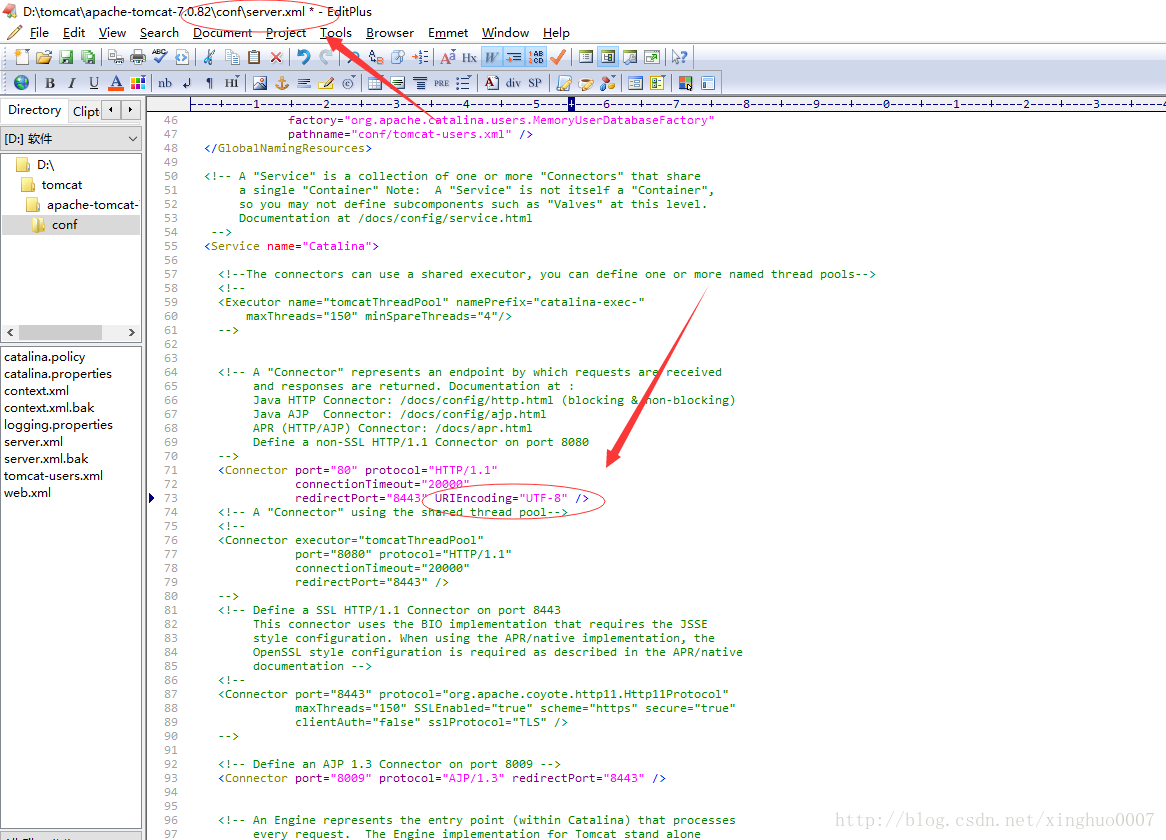
Task: Click left tab scroll arrow
Action: 111,110
